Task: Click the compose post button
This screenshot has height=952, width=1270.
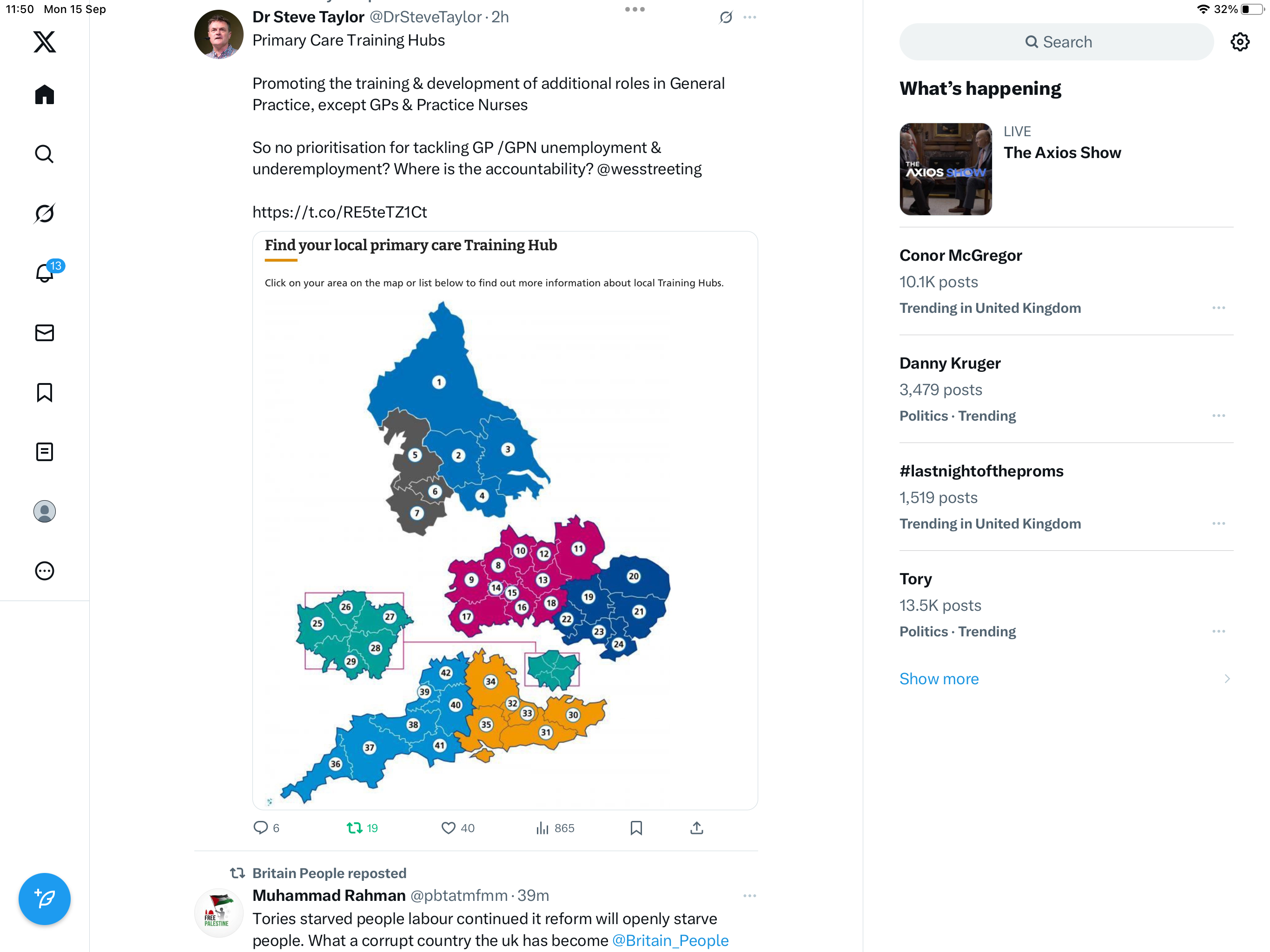Action: [x=44, y=899]
